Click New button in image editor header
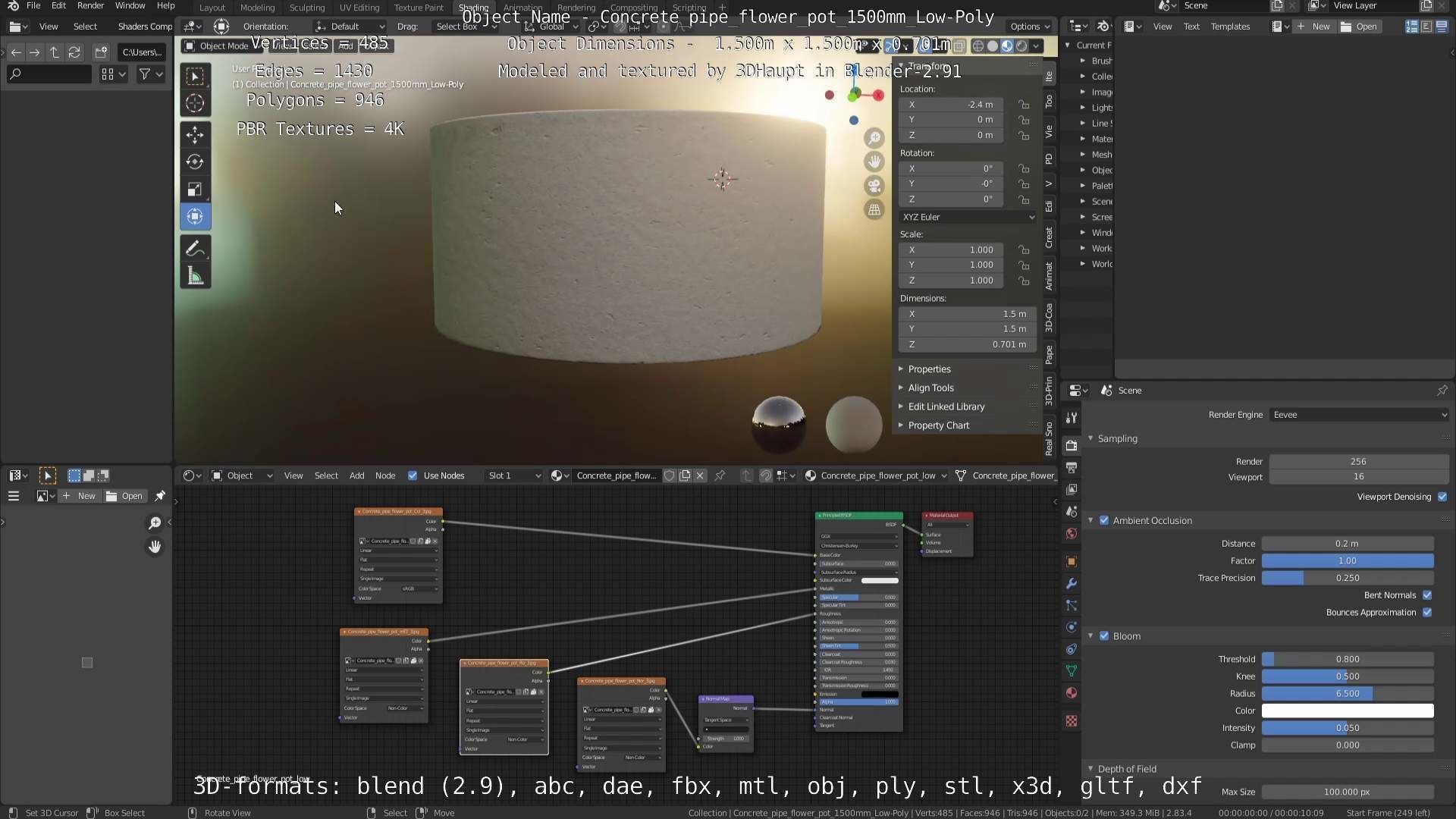1456x819 pixels. [x=80, y=496]
